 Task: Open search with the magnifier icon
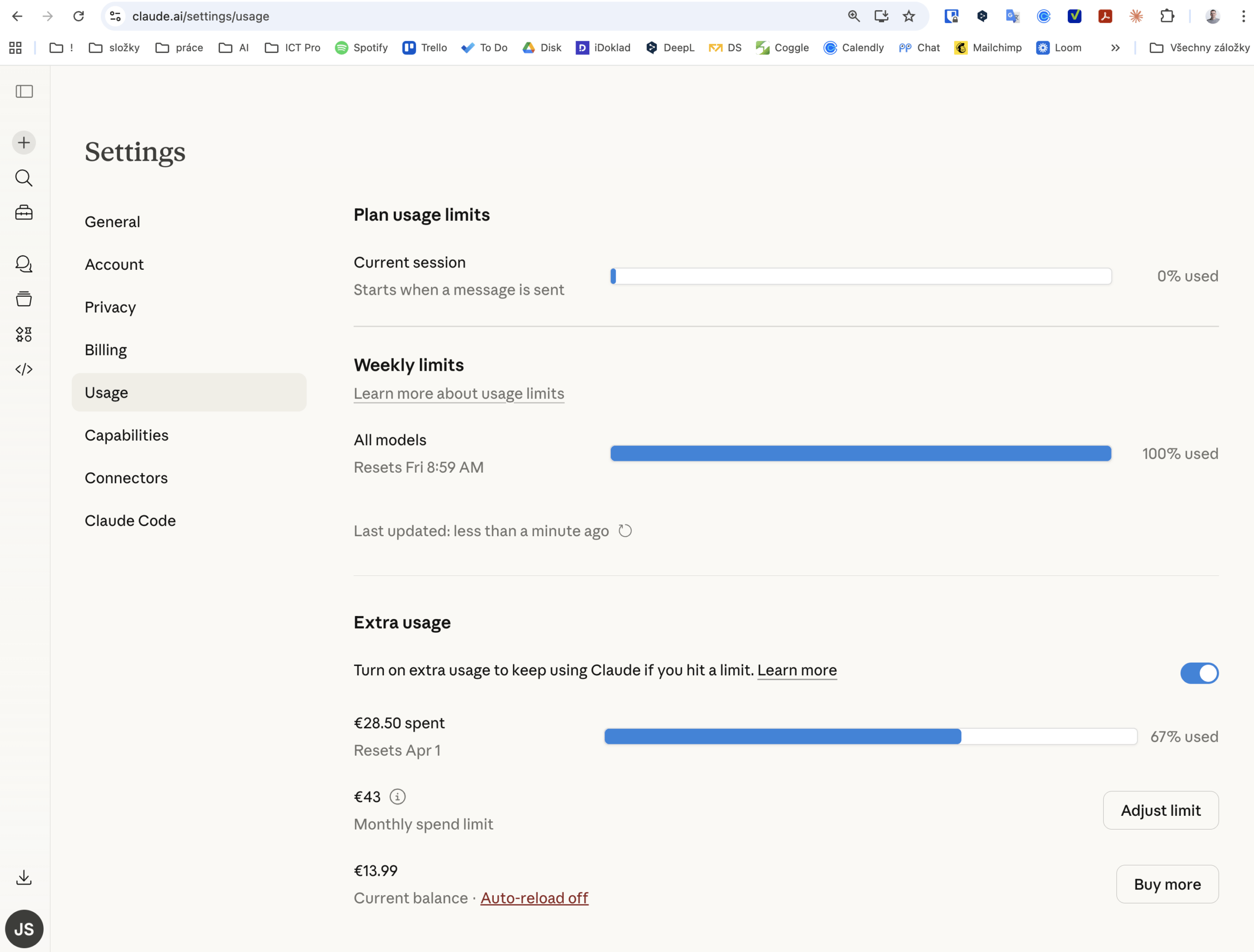coord(24,178)
